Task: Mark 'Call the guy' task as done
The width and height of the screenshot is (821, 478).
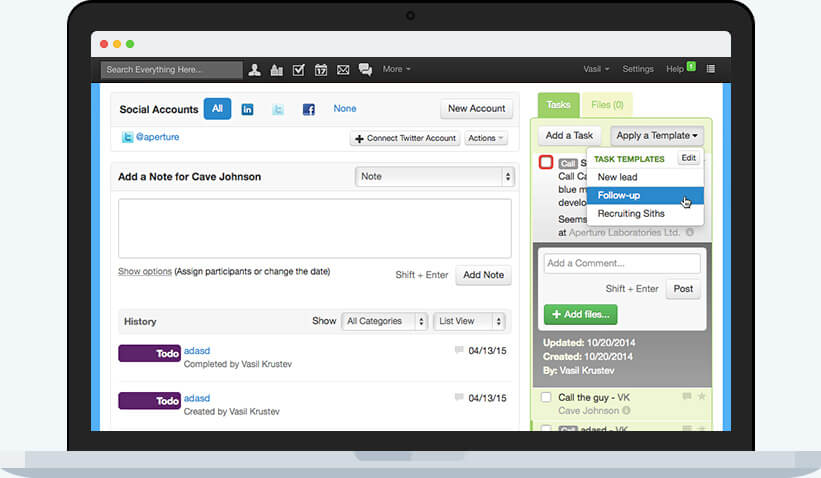Action: tap(546, 397)
